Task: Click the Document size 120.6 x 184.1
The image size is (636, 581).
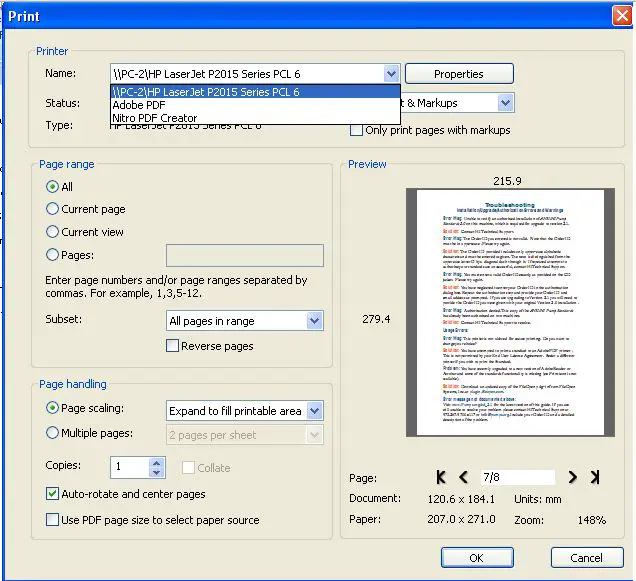Action: pyautogui.click(x=461, y=499)
